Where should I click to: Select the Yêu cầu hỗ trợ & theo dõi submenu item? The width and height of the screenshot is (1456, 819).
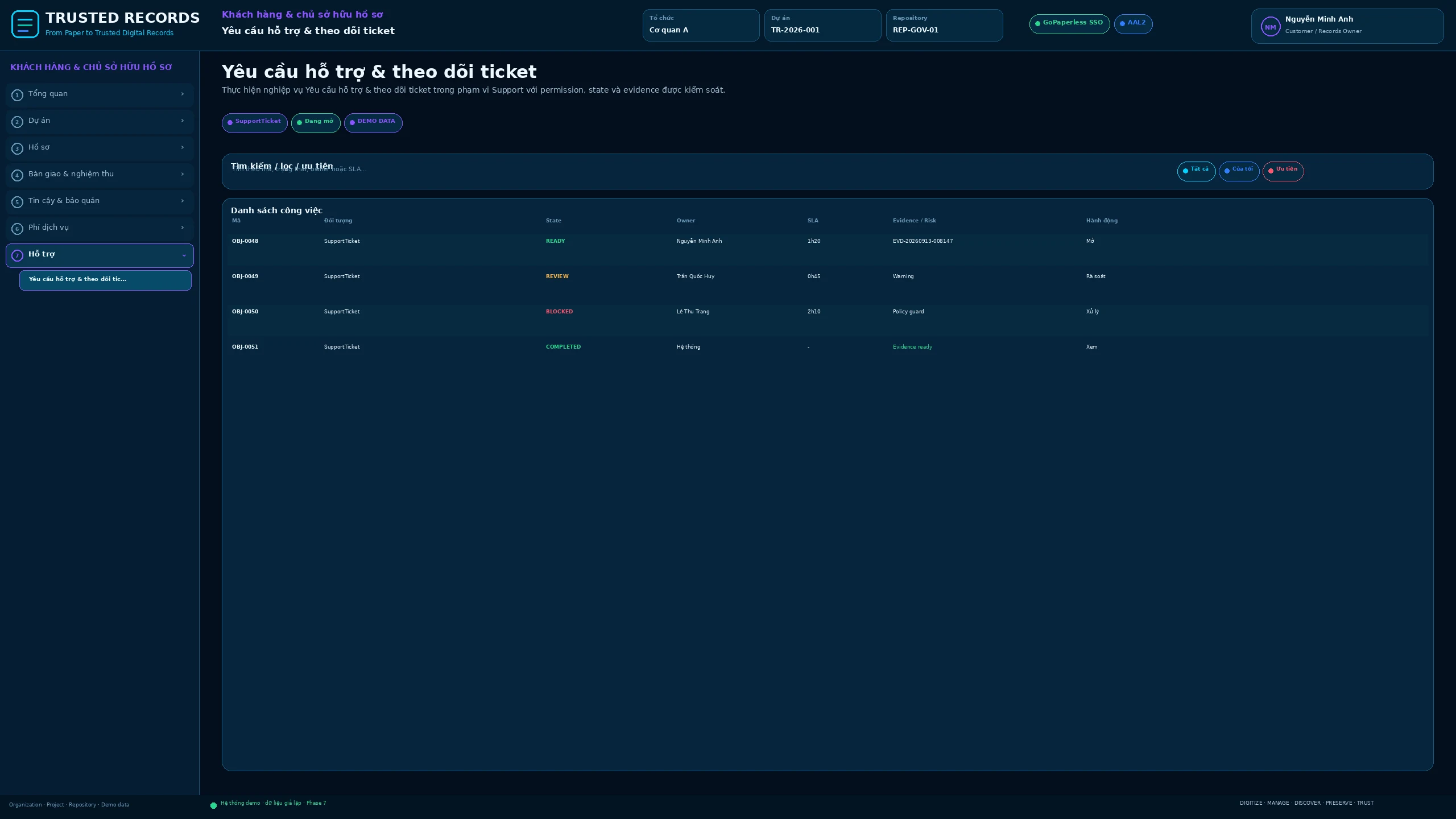[105, 280]
